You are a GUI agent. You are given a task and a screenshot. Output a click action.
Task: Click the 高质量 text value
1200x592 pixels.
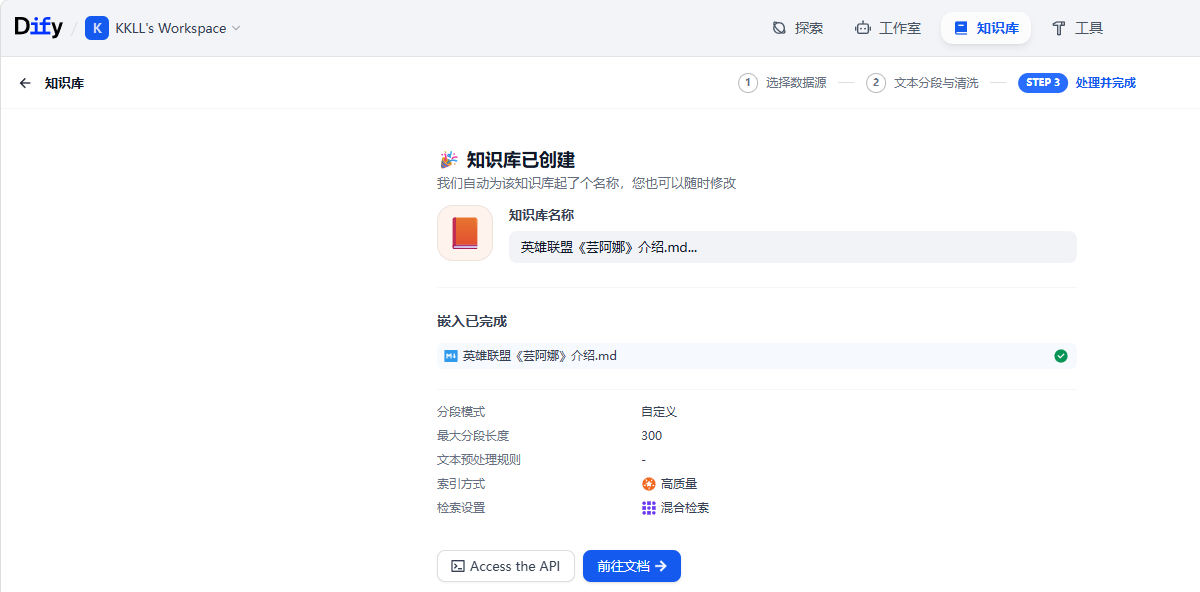coord(679,484)
